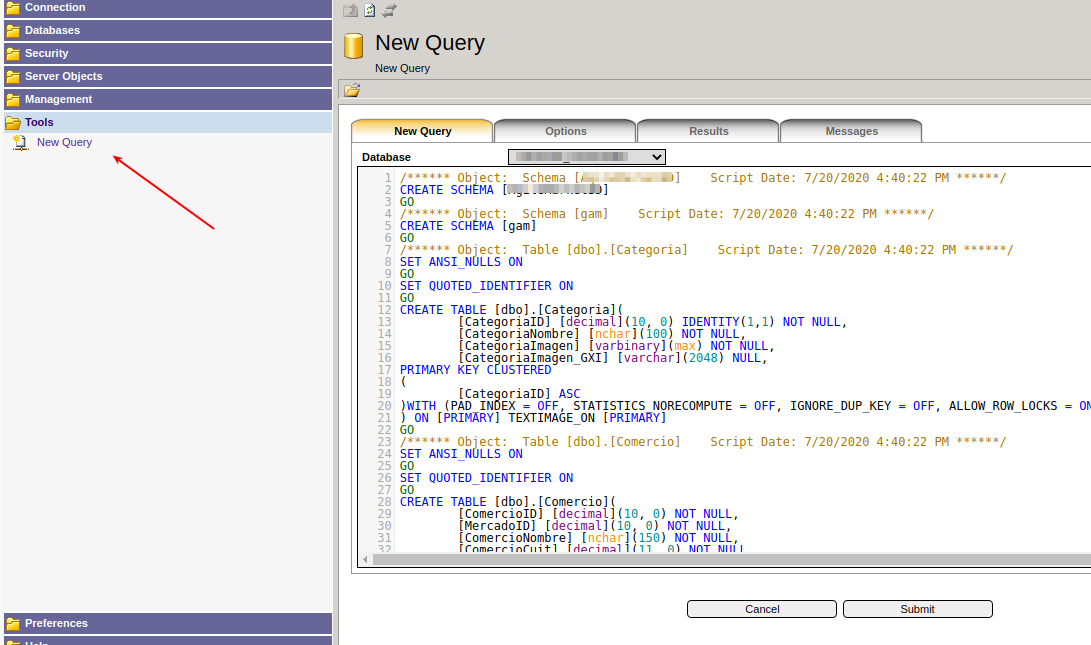Viewport: 1091px width, 645px height.
Task: Click the Cancel button
Action: point(762,609)
